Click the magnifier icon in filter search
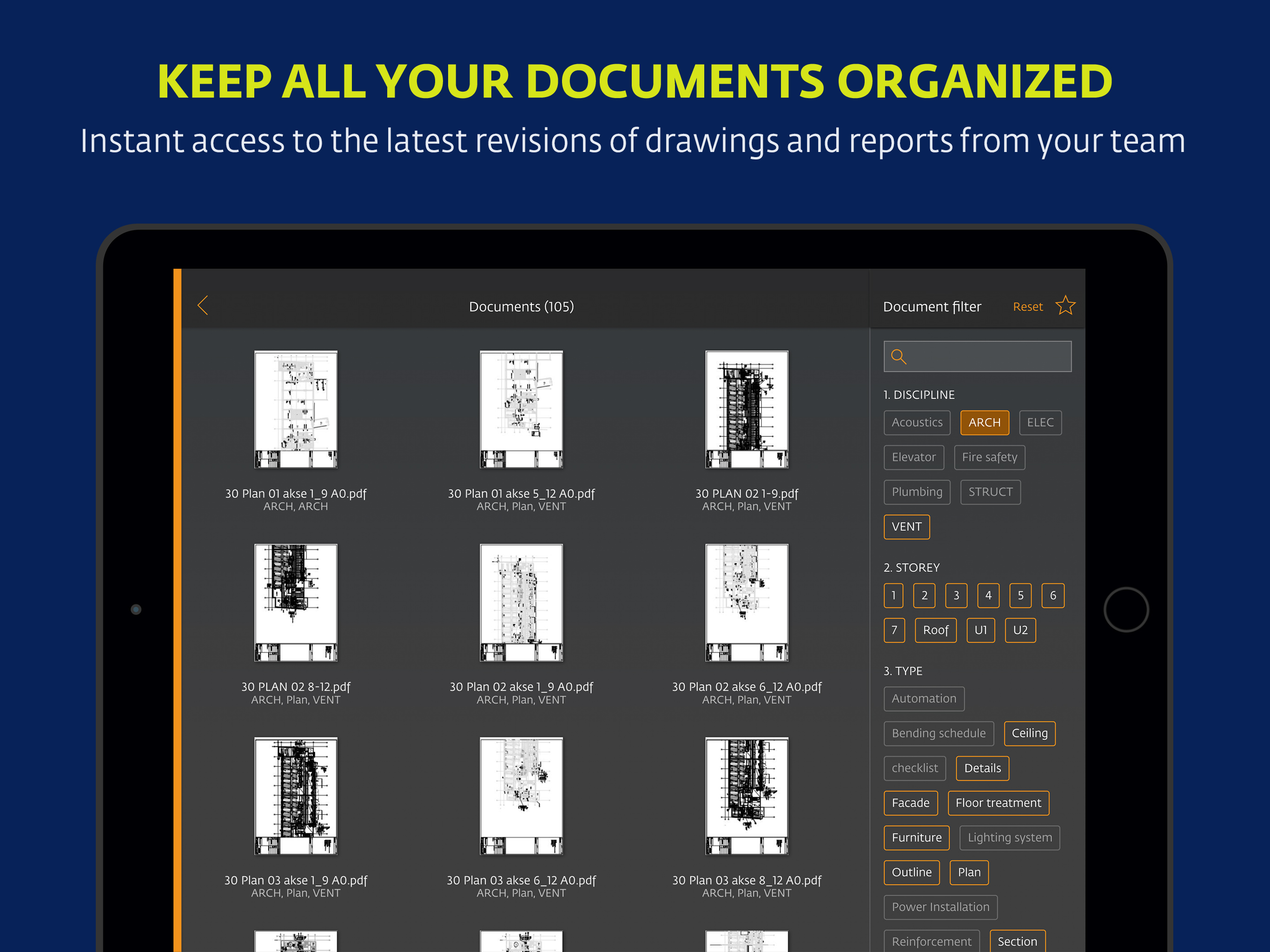The image size is (1270, 952). [899, 357]
